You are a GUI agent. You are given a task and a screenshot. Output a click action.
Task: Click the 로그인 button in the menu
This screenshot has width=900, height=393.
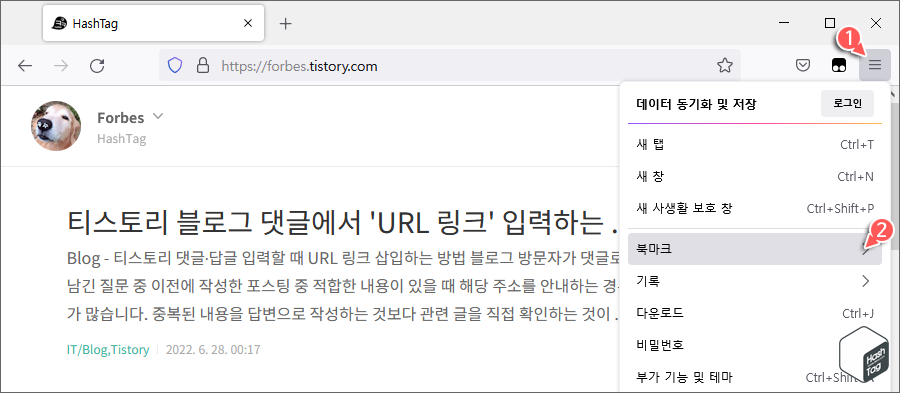point(847,104)
